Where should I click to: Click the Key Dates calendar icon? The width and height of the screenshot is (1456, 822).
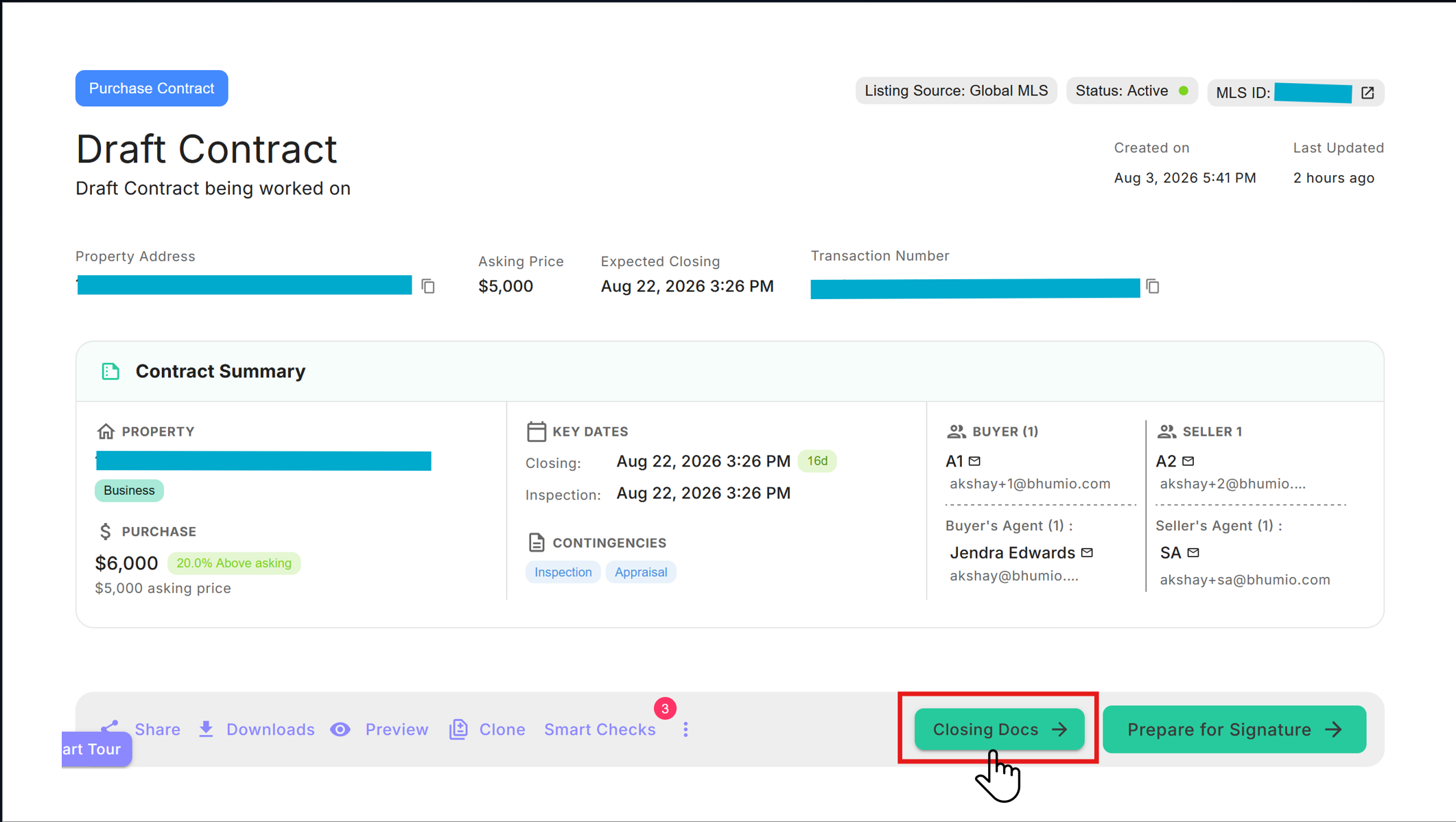click(x=536, y=432)
